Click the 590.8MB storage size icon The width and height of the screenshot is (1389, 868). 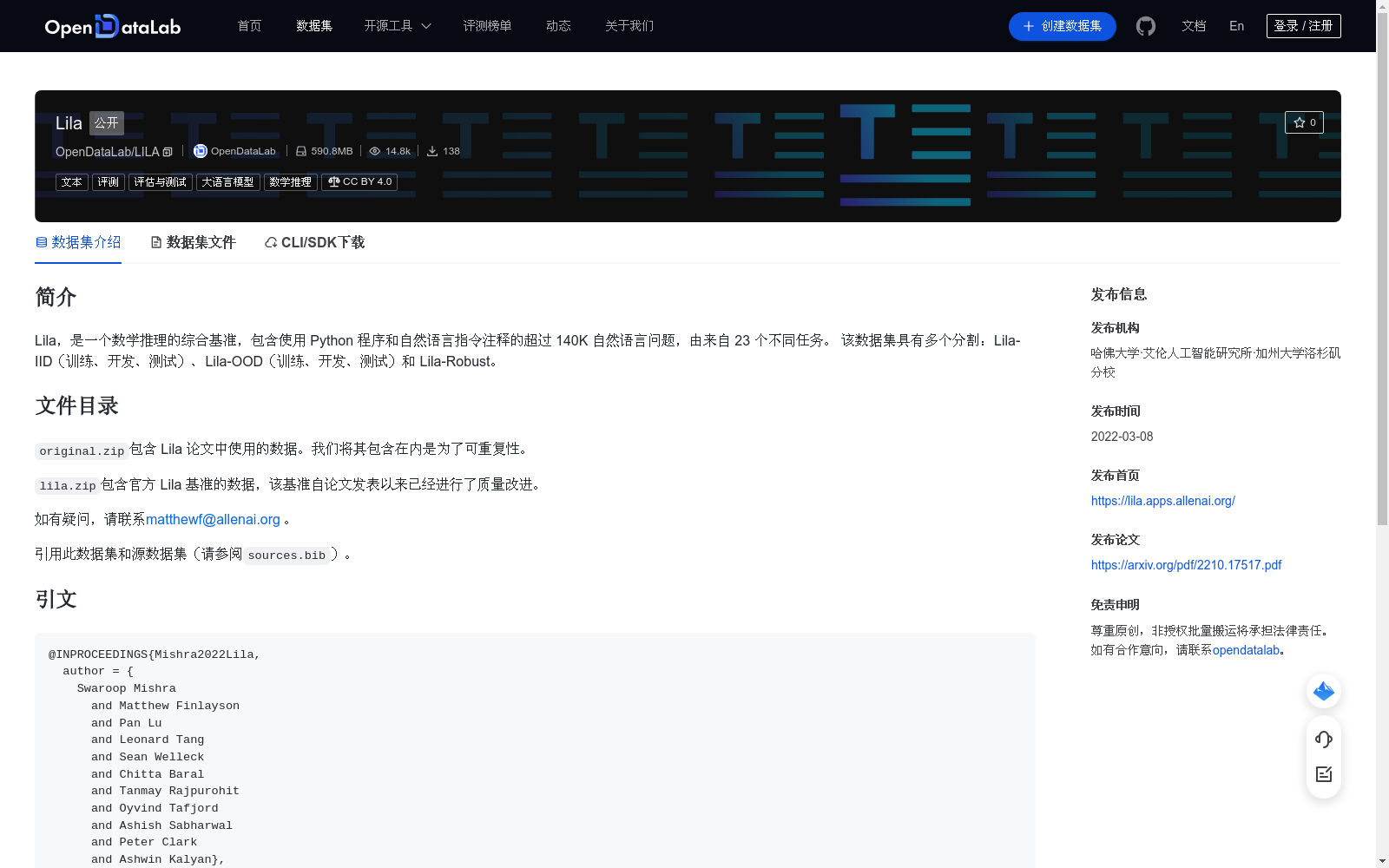[301, 151]
